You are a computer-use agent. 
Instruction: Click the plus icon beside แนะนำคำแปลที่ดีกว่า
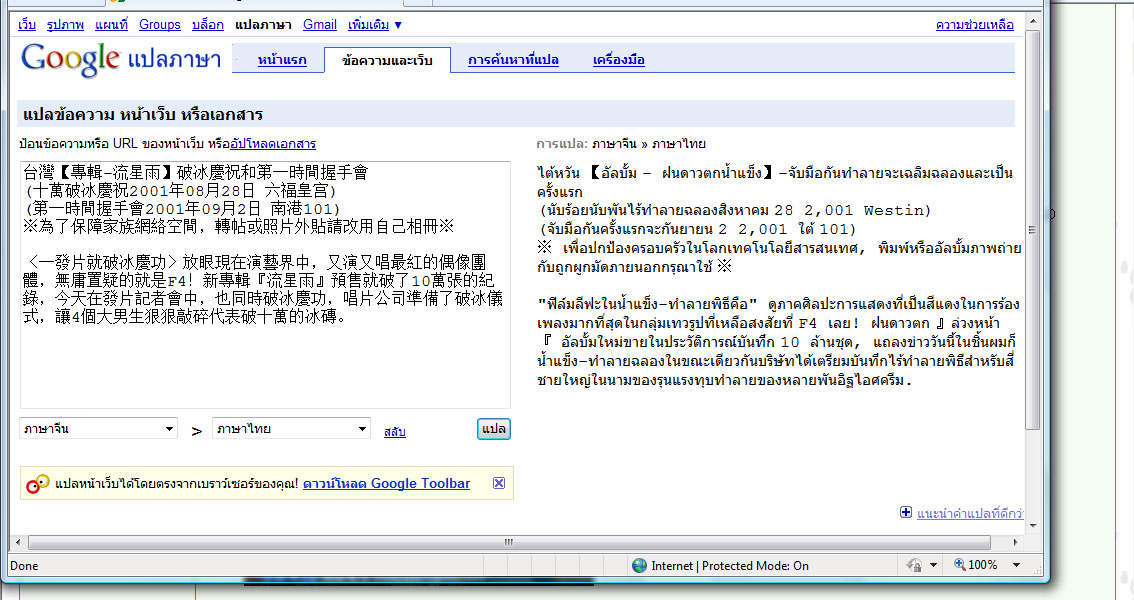pyautogui.click(x=905, y=512)
